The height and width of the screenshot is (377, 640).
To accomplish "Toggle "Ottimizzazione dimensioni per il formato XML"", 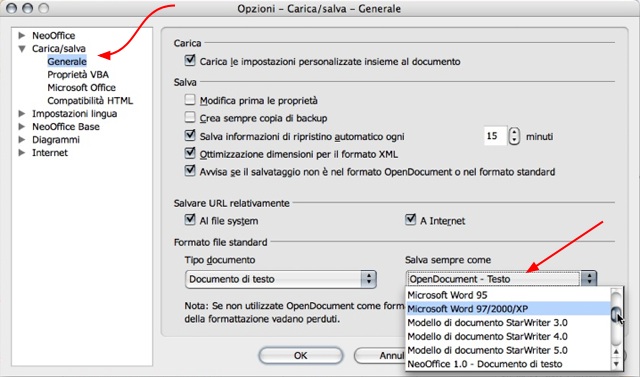I will [190, 153].
